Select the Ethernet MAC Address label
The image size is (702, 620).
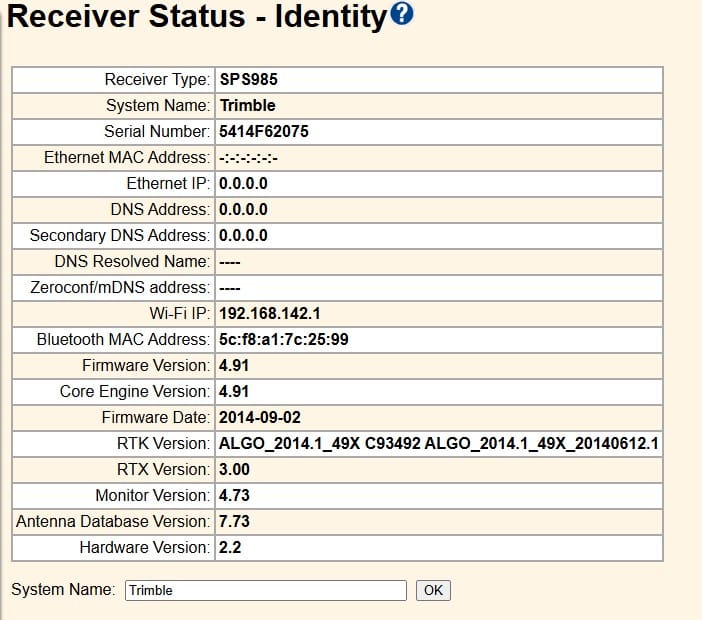pyautogui.click(x=127, y=157)
